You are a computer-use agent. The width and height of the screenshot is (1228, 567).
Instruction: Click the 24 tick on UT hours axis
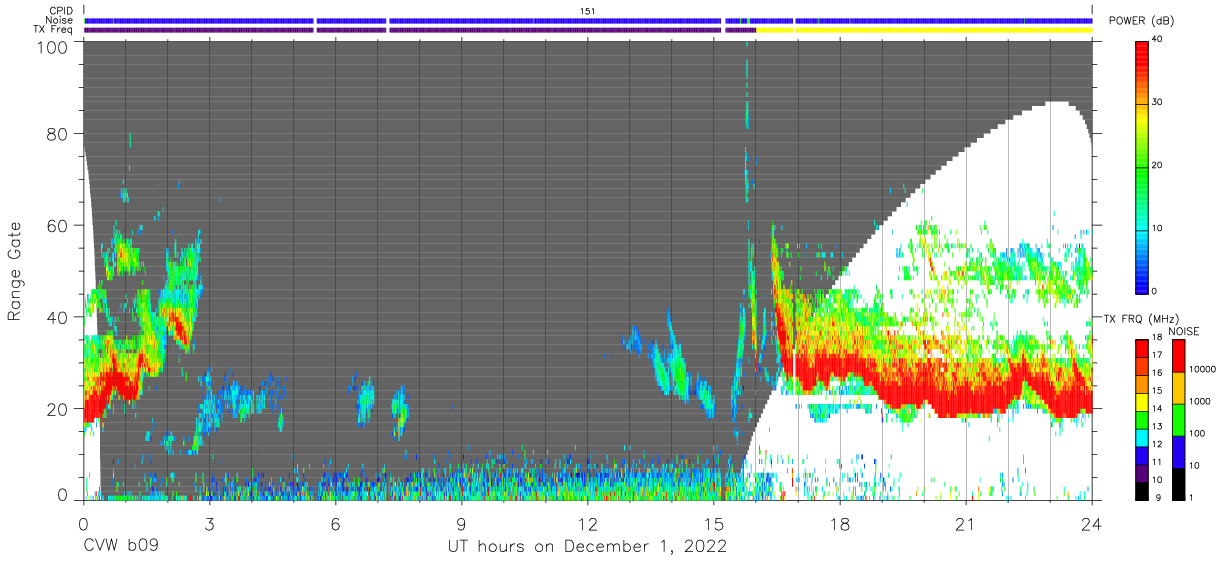point(1091,524)
